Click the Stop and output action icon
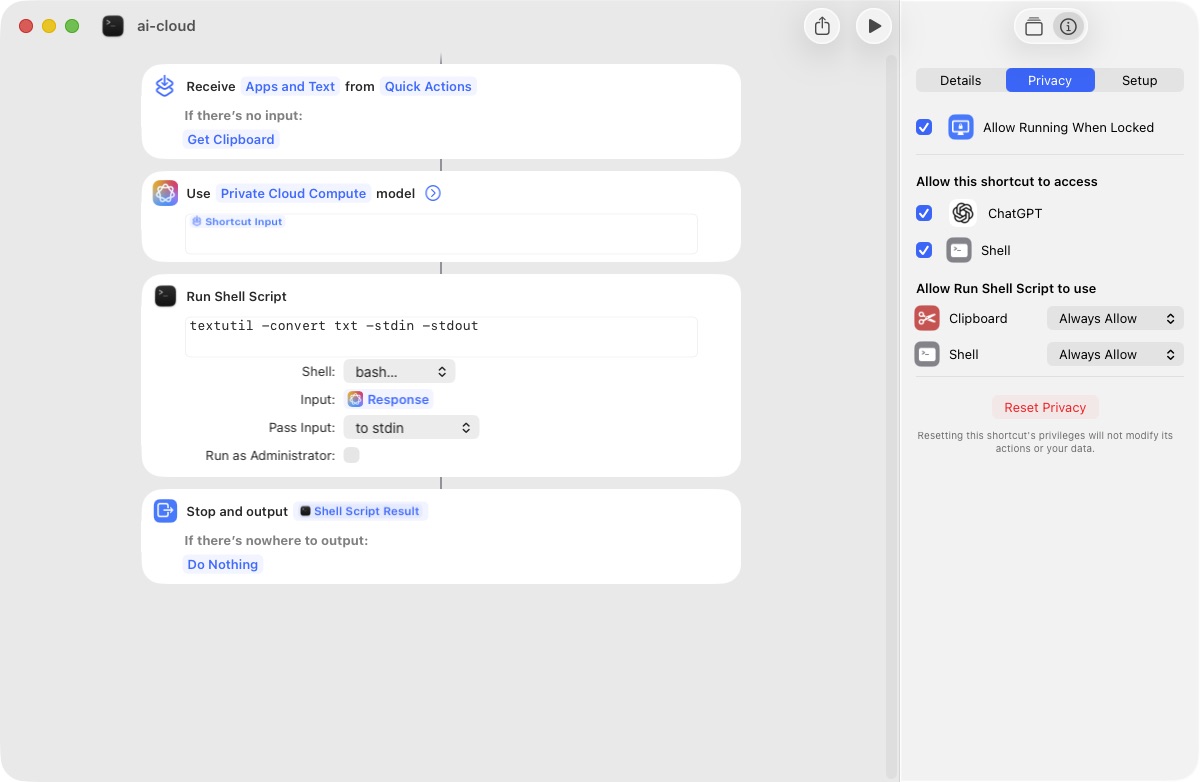 (165, 511)
